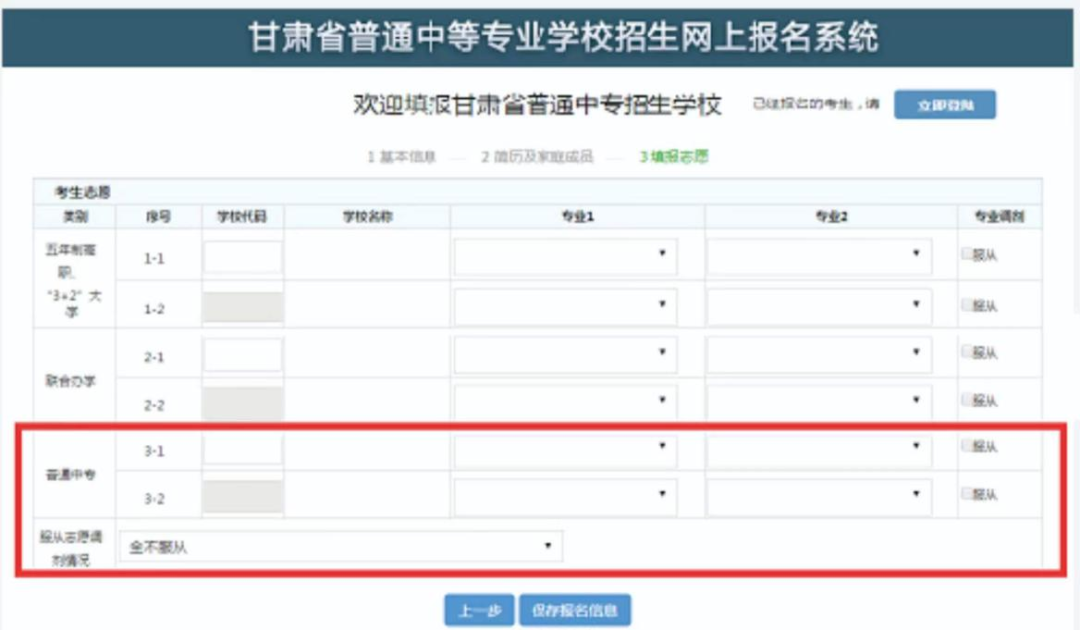1080x630 pixels.
Task: Click the 保存报名信息 button
Action: pos(575,609)
